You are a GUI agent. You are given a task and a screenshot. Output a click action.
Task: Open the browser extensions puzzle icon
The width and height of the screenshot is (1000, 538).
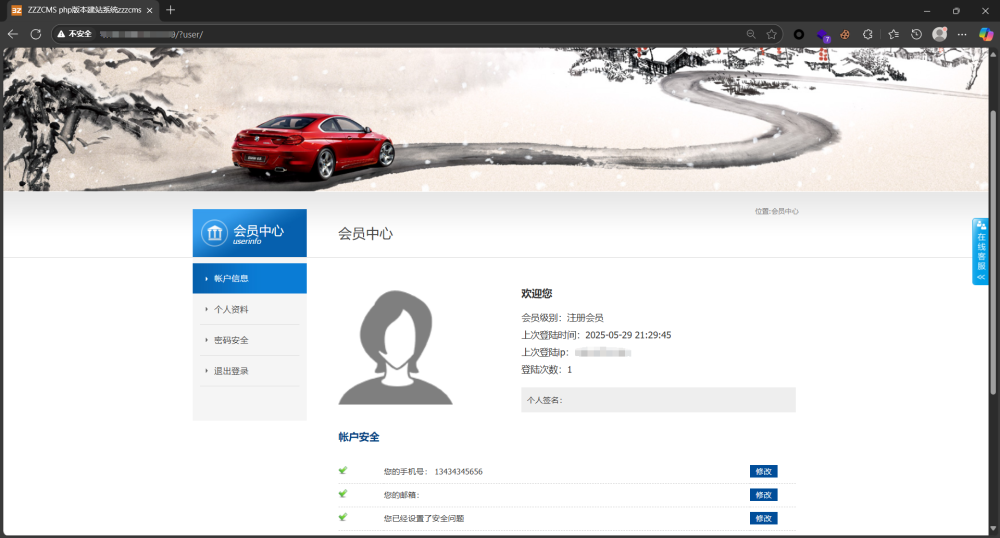pyautogui.click(x=868, y=33)
